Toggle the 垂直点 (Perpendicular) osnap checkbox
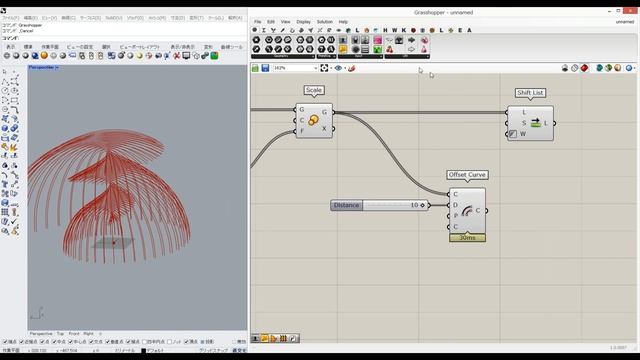640x360 pixels. [108, 342]
